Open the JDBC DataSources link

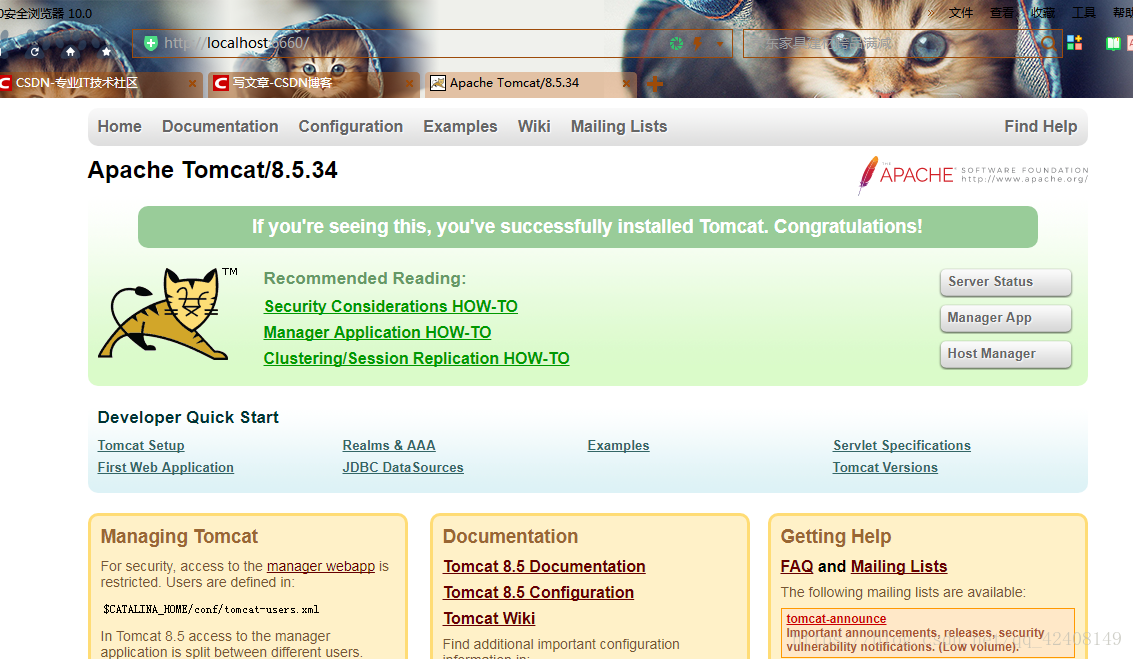[x=403, y=468]
